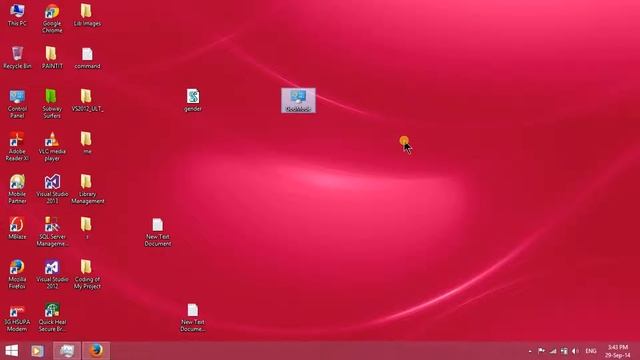Click the network signal tray icon
640x360 pixels.
point(553,351)
